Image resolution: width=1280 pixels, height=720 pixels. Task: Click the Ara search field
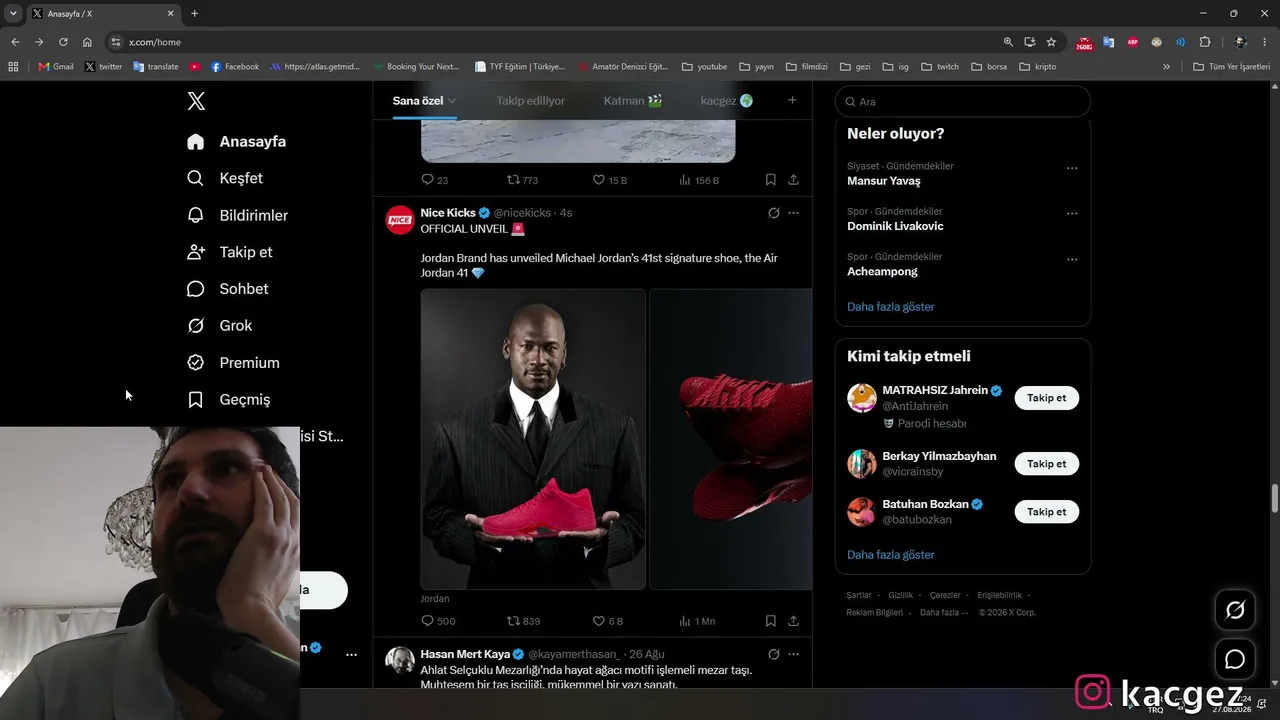click(963, 101)
